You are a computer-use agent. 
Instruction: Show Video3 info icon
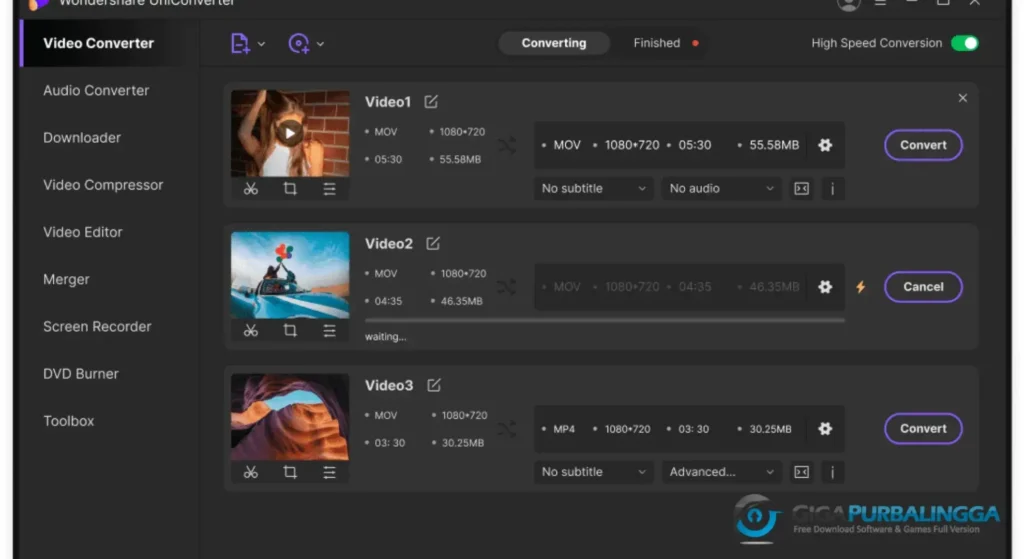[832, 472]
